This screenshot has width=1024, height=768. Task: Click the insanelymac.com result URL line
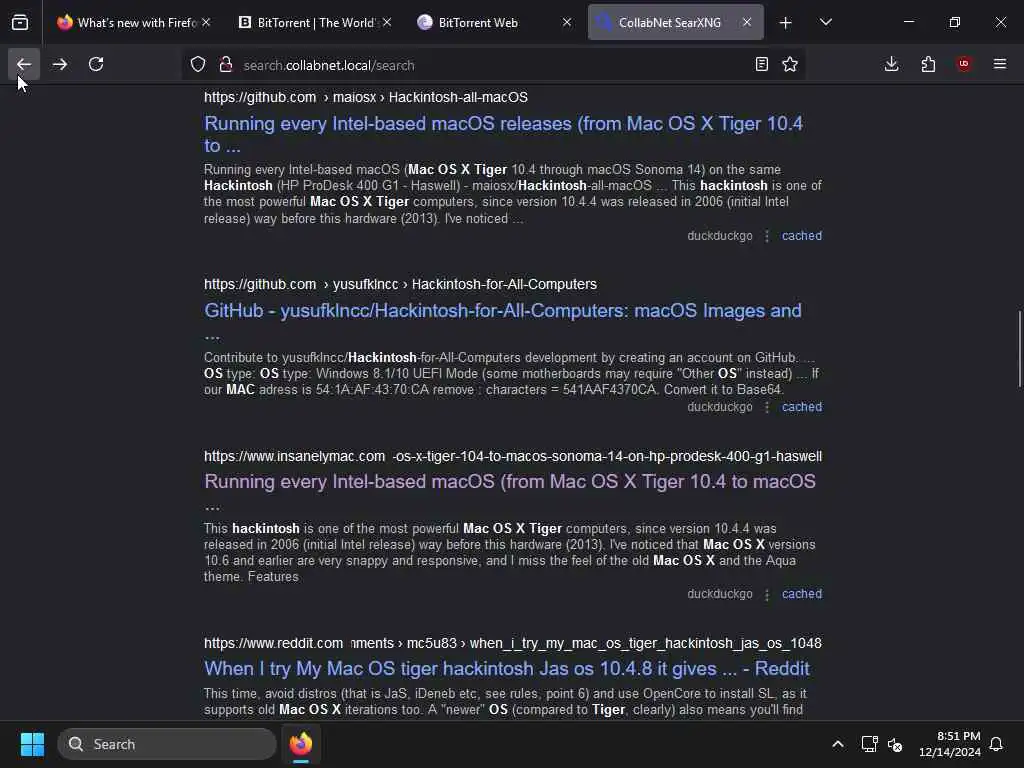click(513, 456)
